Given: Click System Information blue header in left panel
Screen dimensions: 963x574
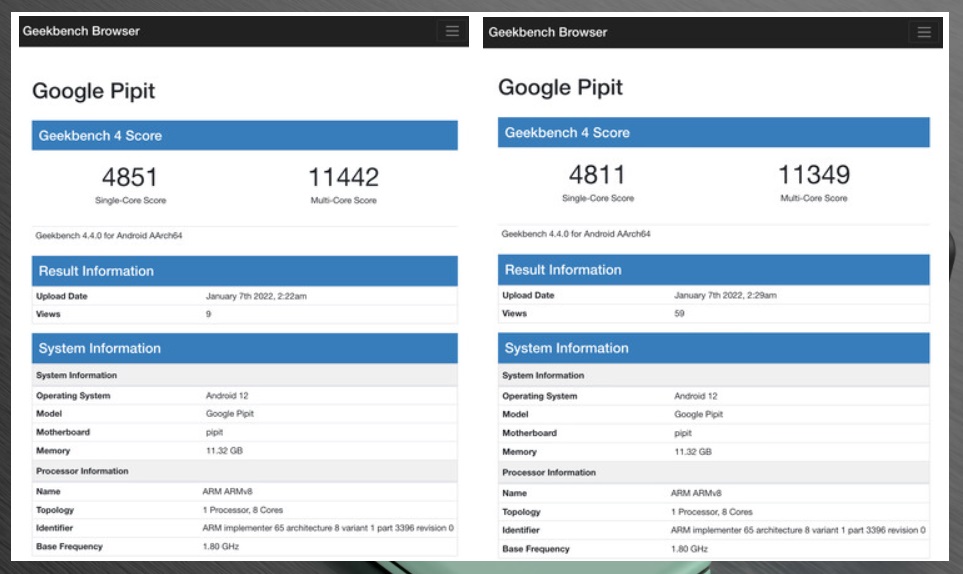Looking at the screenshot, I should [x=244, y=348].
